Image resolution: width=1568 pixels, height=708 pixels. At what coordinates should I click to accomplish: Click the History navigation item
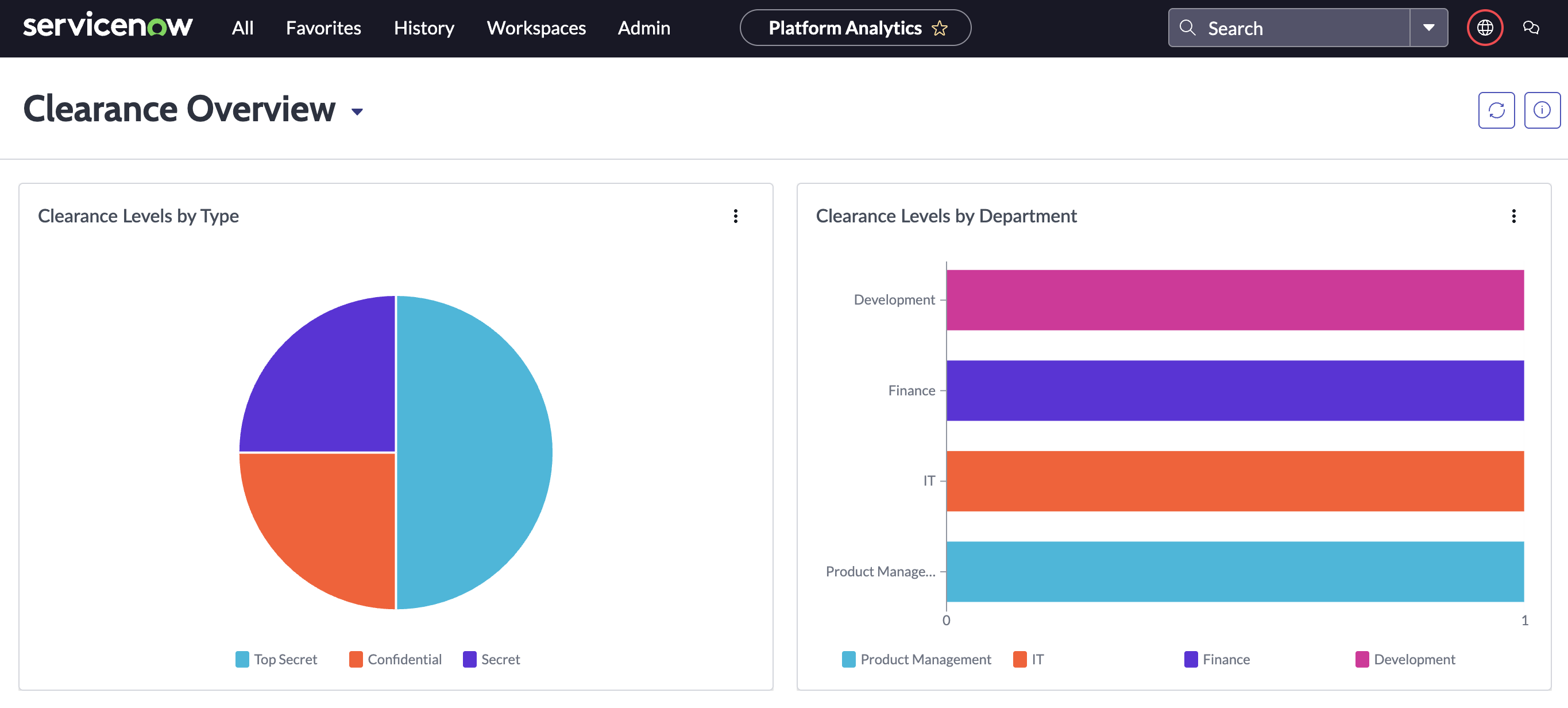point(424,28)
